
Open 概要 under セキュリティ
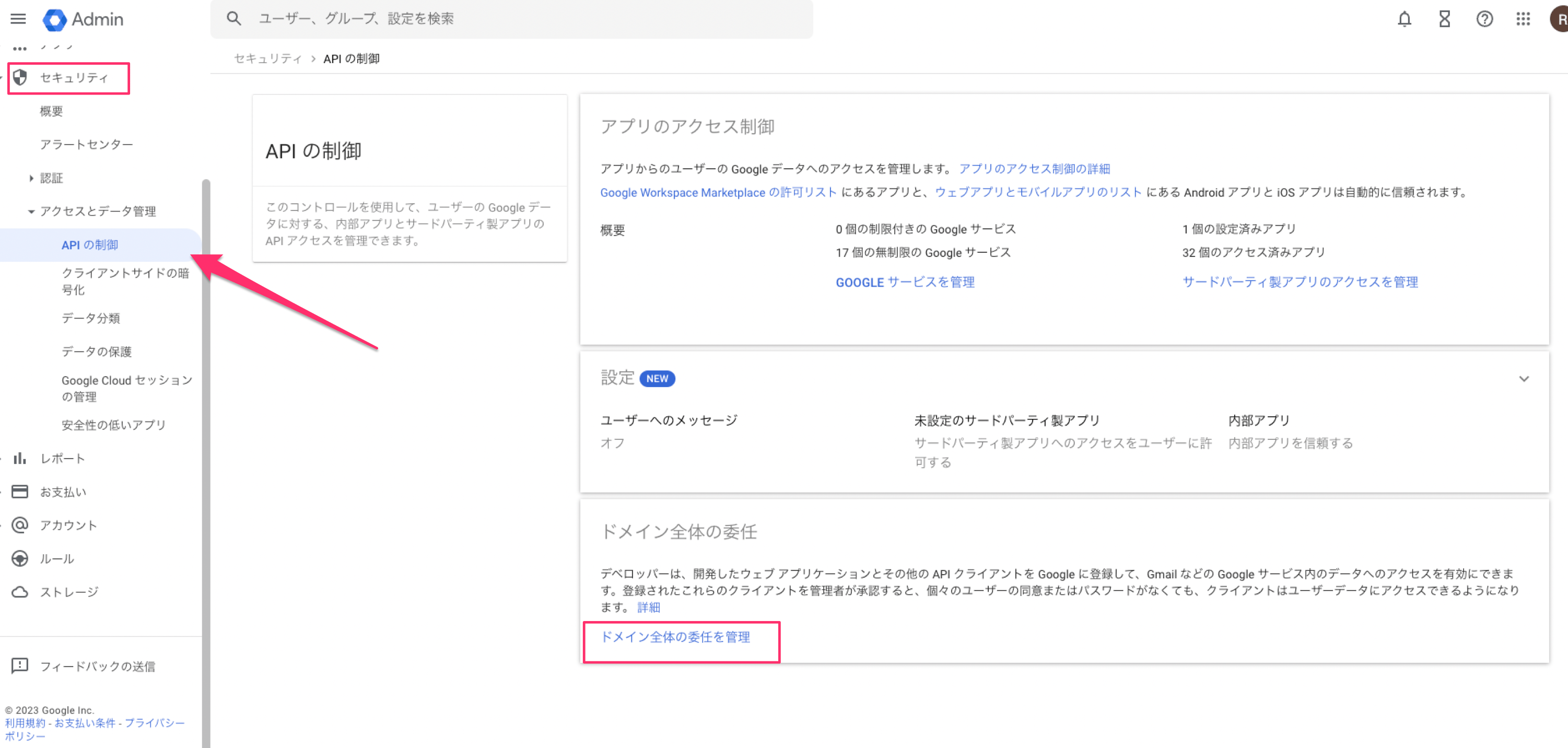pyautogui.click(x=51, y=111)
